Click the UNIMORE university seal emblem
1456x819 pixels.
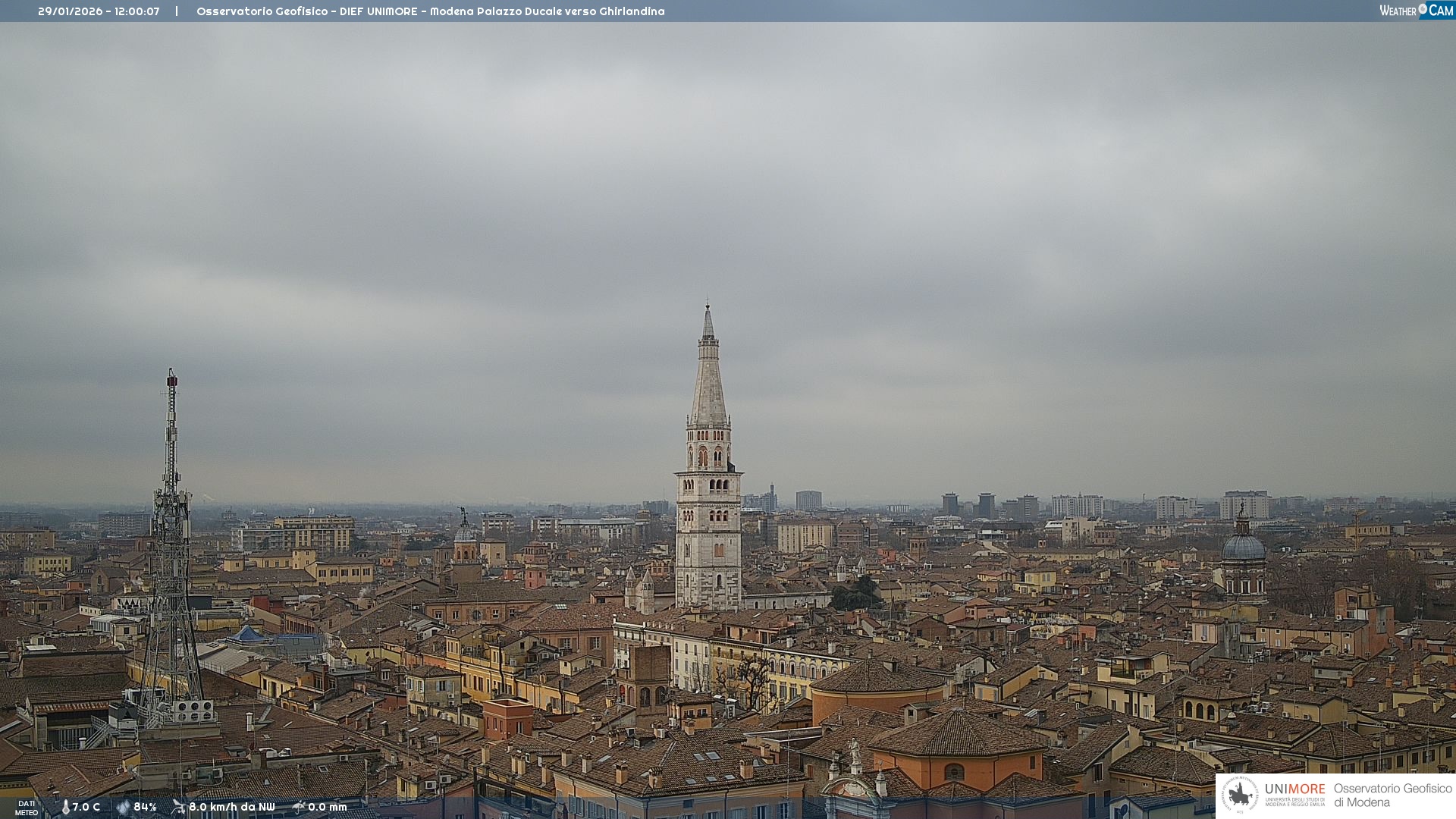point(1241,795)
